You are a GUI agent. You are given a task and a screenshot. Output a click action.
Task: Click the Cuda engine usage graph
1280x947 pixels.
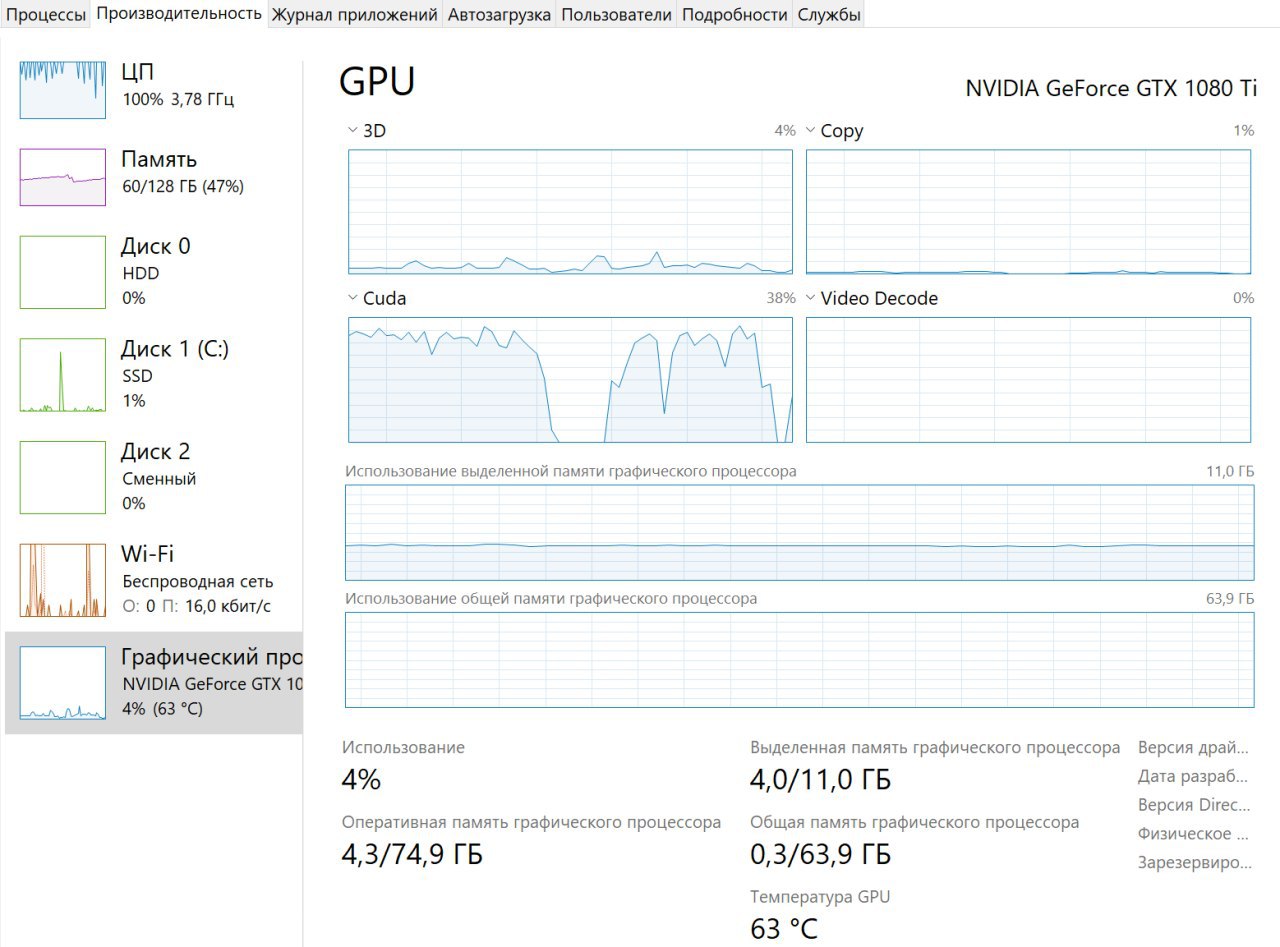570,380
